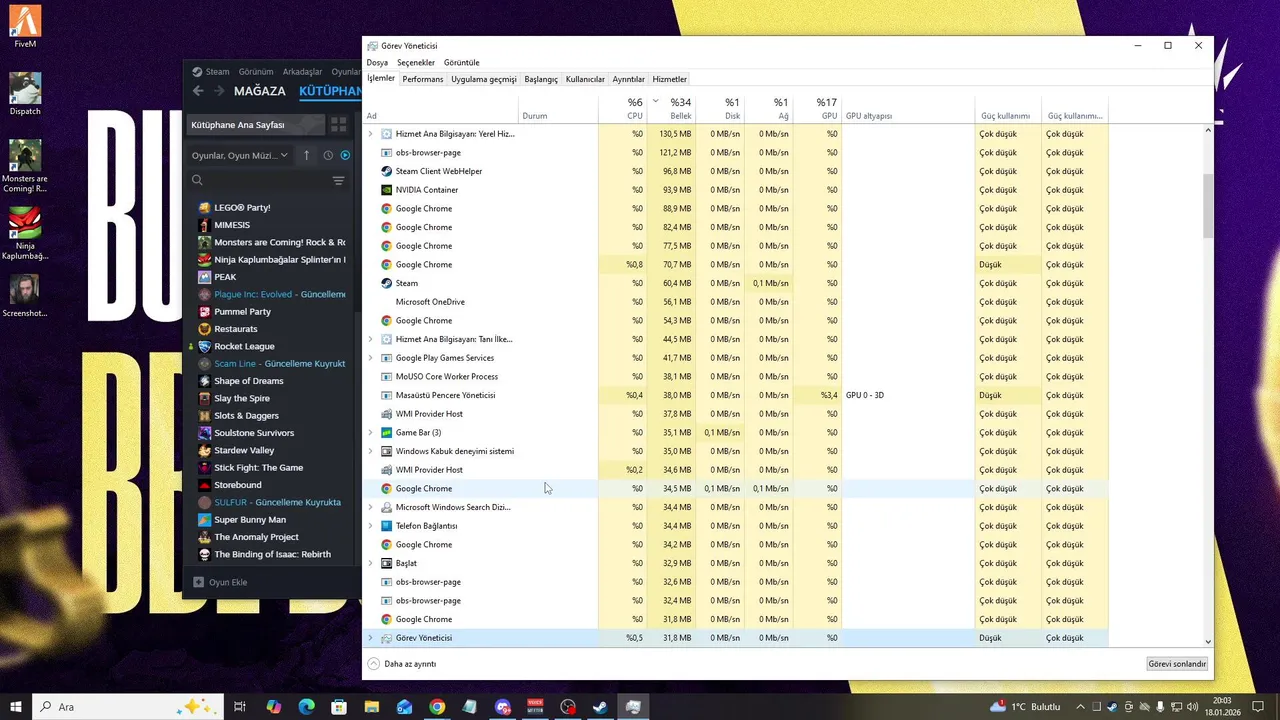Click the taskbar Ara search box
This screenshot has height=720, width=1280.
click(126, 707)
